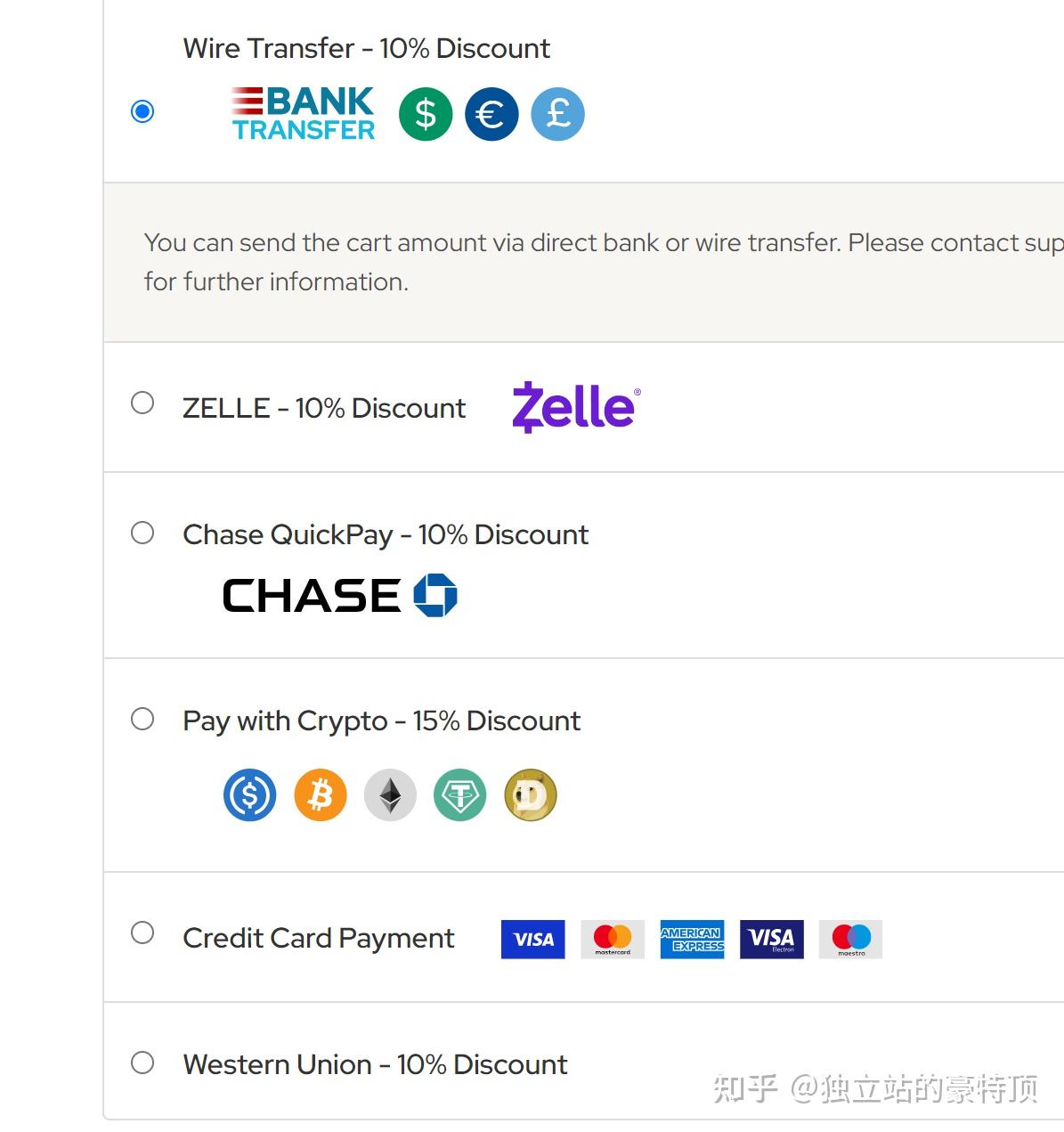Click the purple Zelle logo
The image size is (1064, 1132).
(576, 407)
